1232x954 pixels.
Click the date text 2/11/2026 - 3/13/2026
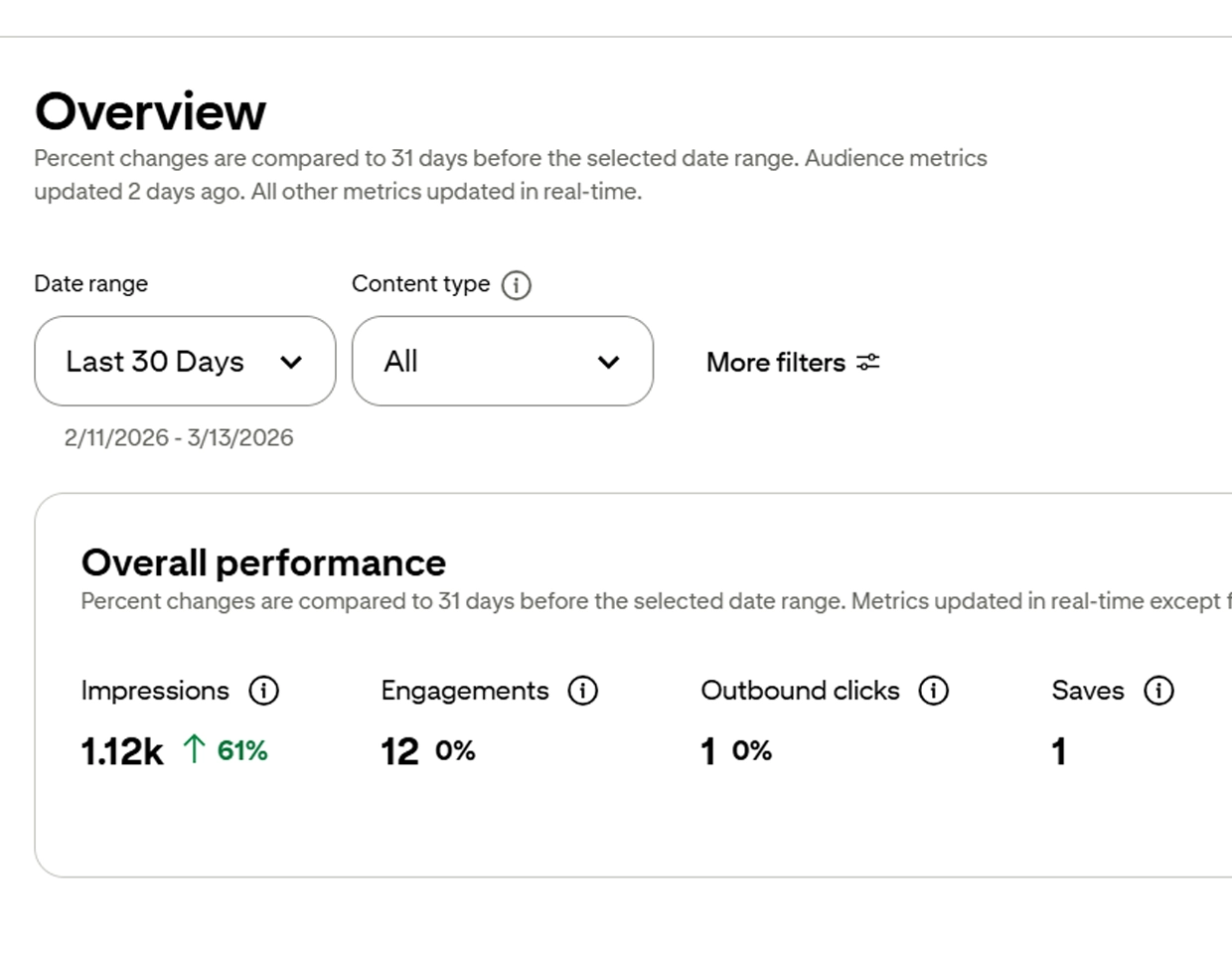click(179, 438)
